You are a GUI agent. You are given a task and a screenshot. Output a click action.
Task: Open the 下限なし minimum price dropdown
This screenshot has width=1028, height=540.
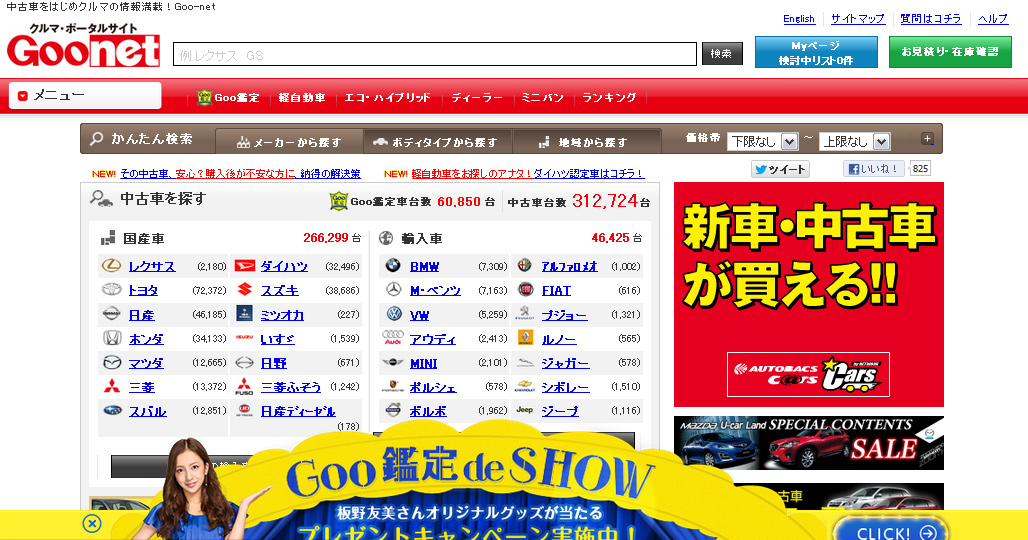762,141
